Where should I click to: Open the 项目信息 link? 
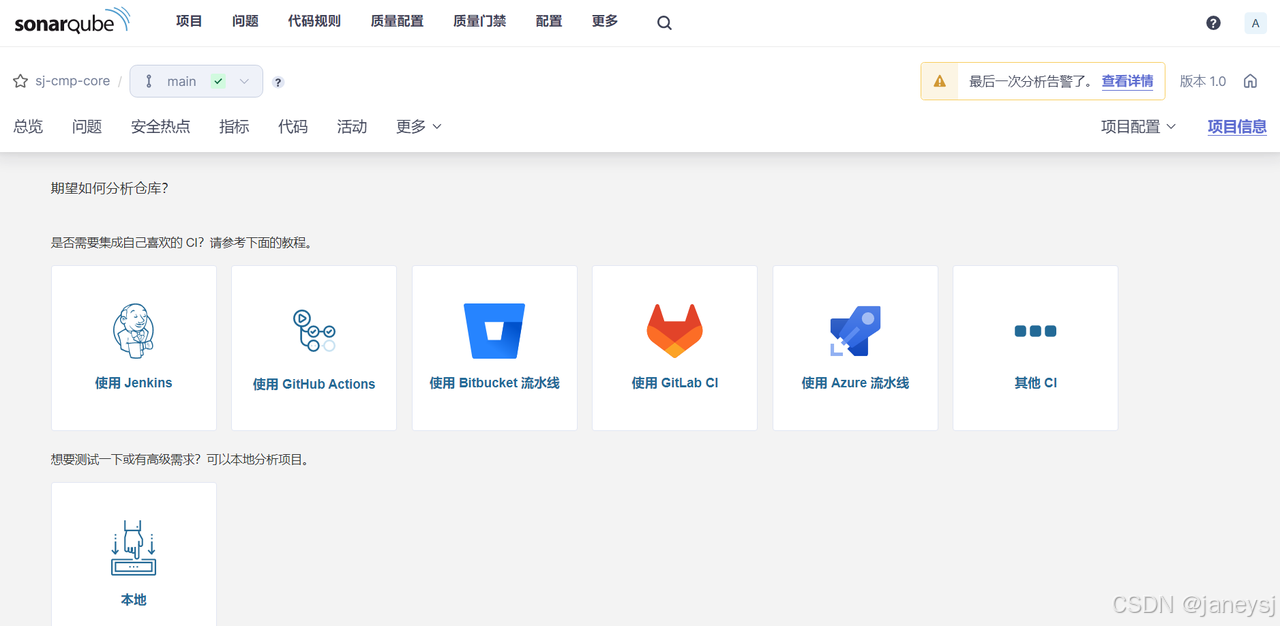pyautogui.click(x=1237, y=126)
